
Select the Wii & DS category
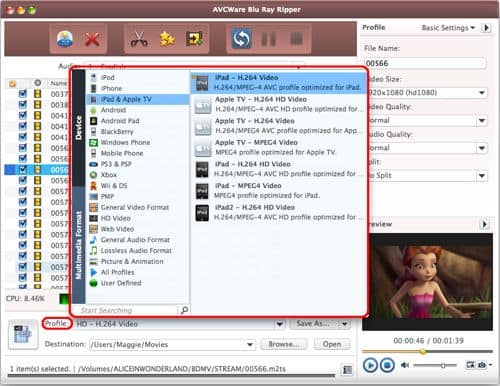(138, 186)
